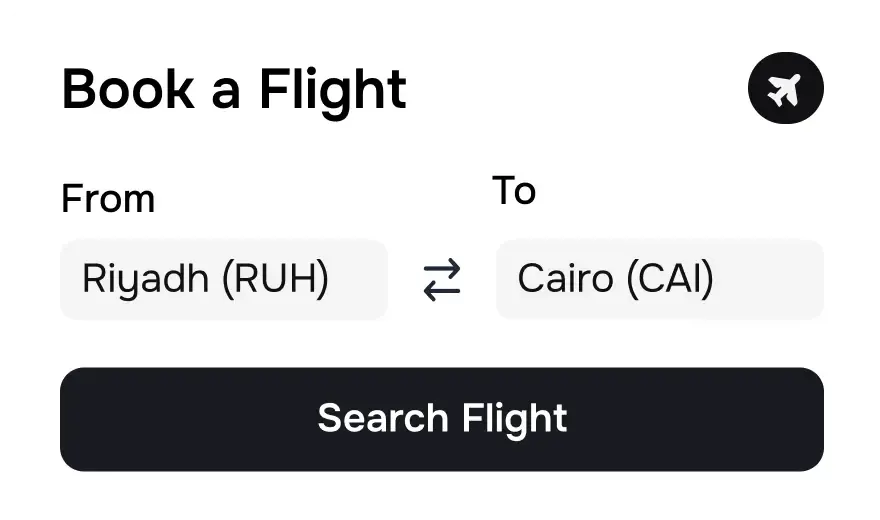Select the To field with Cairo (CAI)
The height and width of the screenshot is (520, 880).
tap(659, 279)
